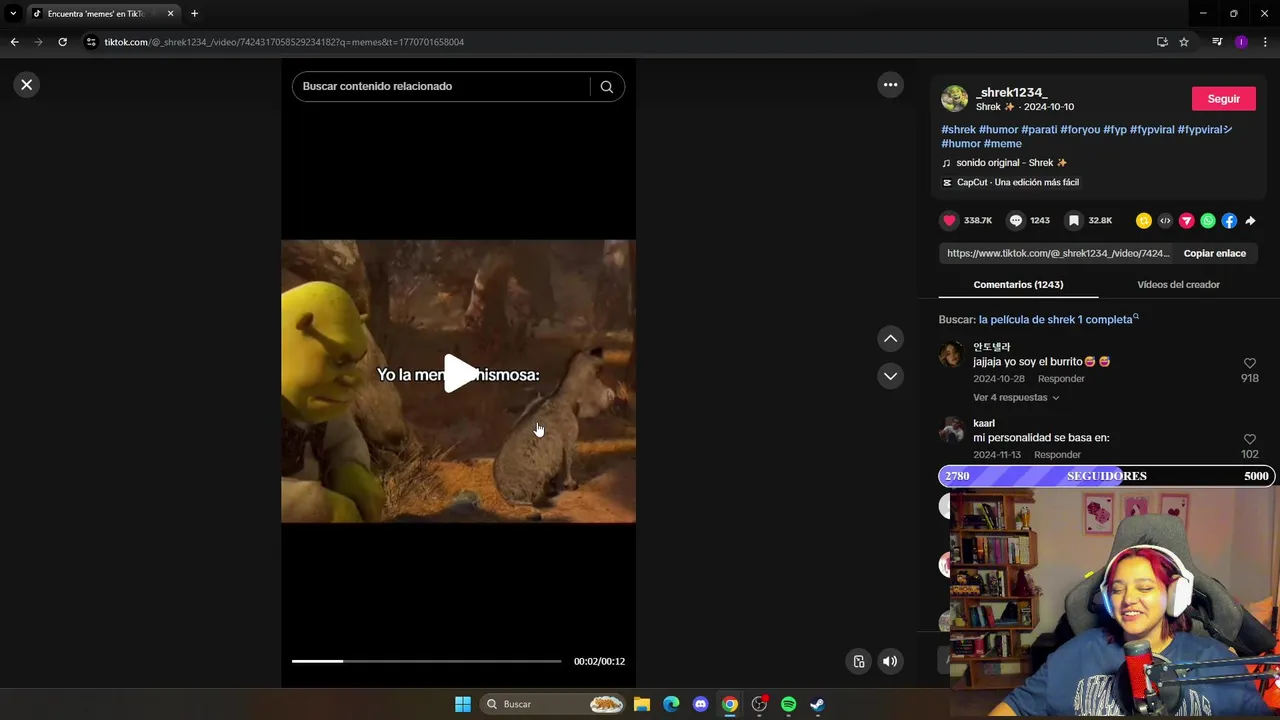Click the browser address bar URL

(284, 42)
